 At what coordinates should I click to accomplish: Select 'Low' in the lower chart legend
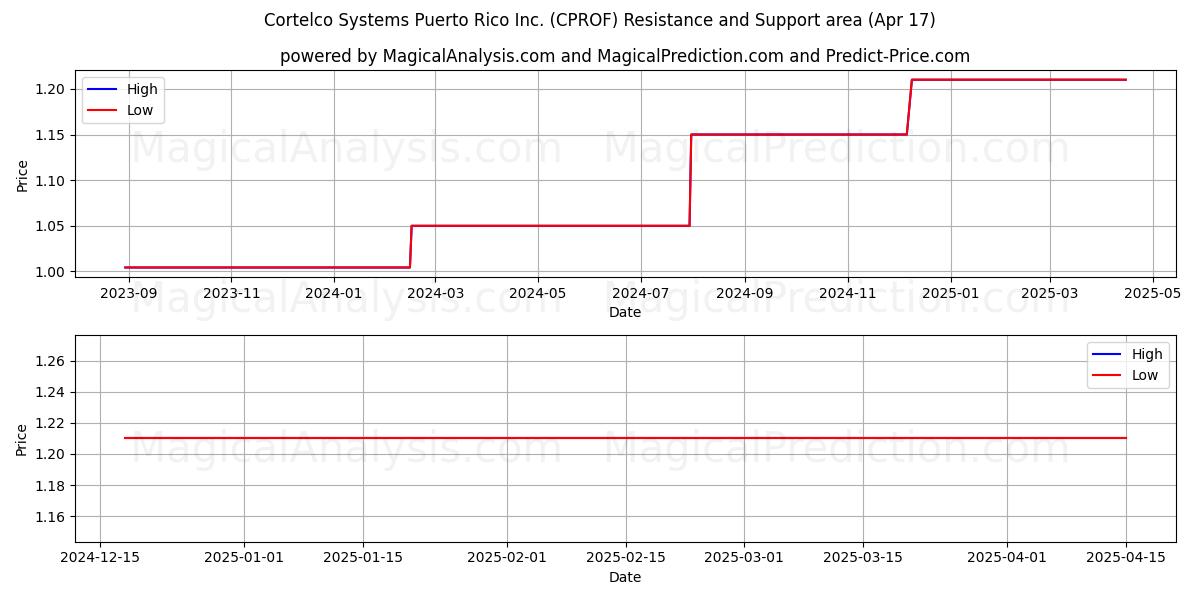pyautogui.click(x=1145, y=375)
